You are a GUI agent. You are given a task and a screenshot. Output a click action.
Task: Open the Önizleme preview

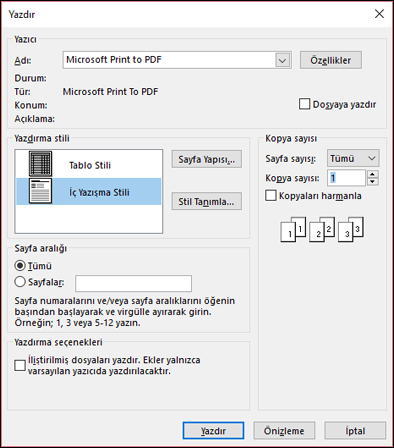284,431
